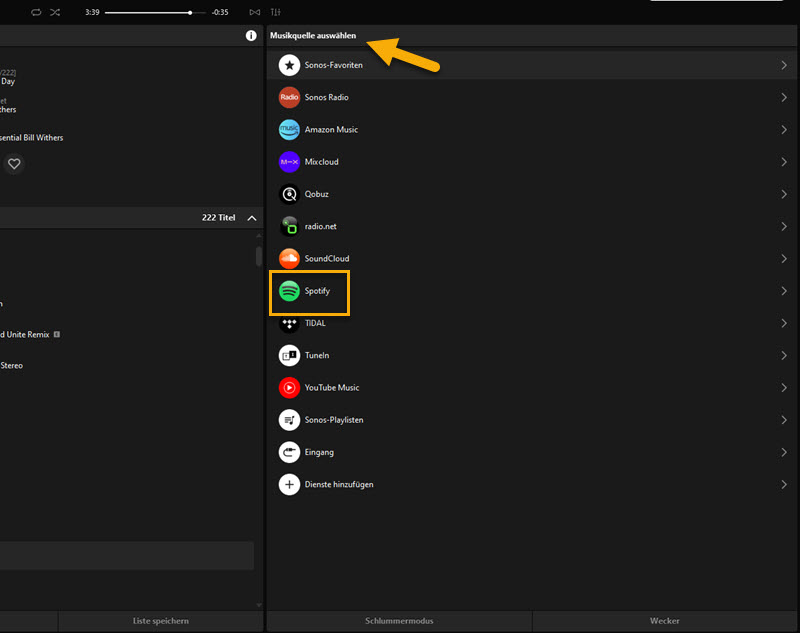
Task: Click the queue scroll down arrow
Action: (259, 605)
